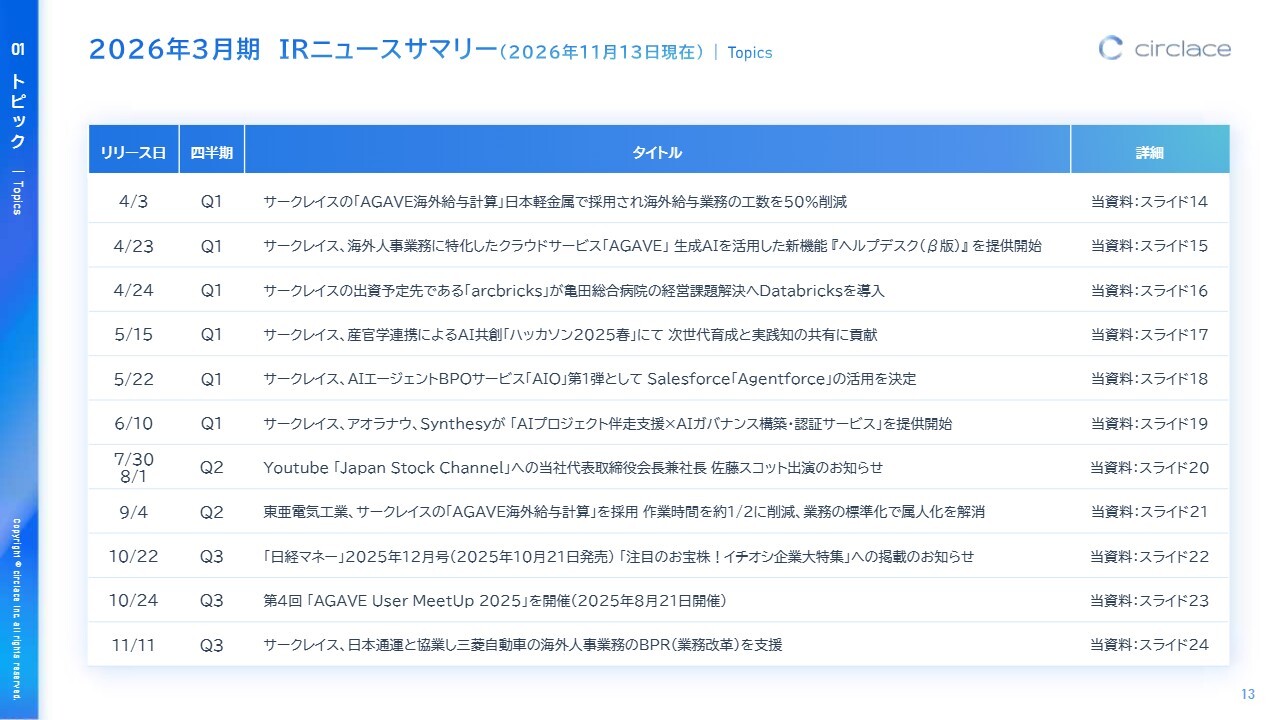The height and width of the screenshot is (720, 1280).
Task: Click the page number 13
Action: 1247,695
